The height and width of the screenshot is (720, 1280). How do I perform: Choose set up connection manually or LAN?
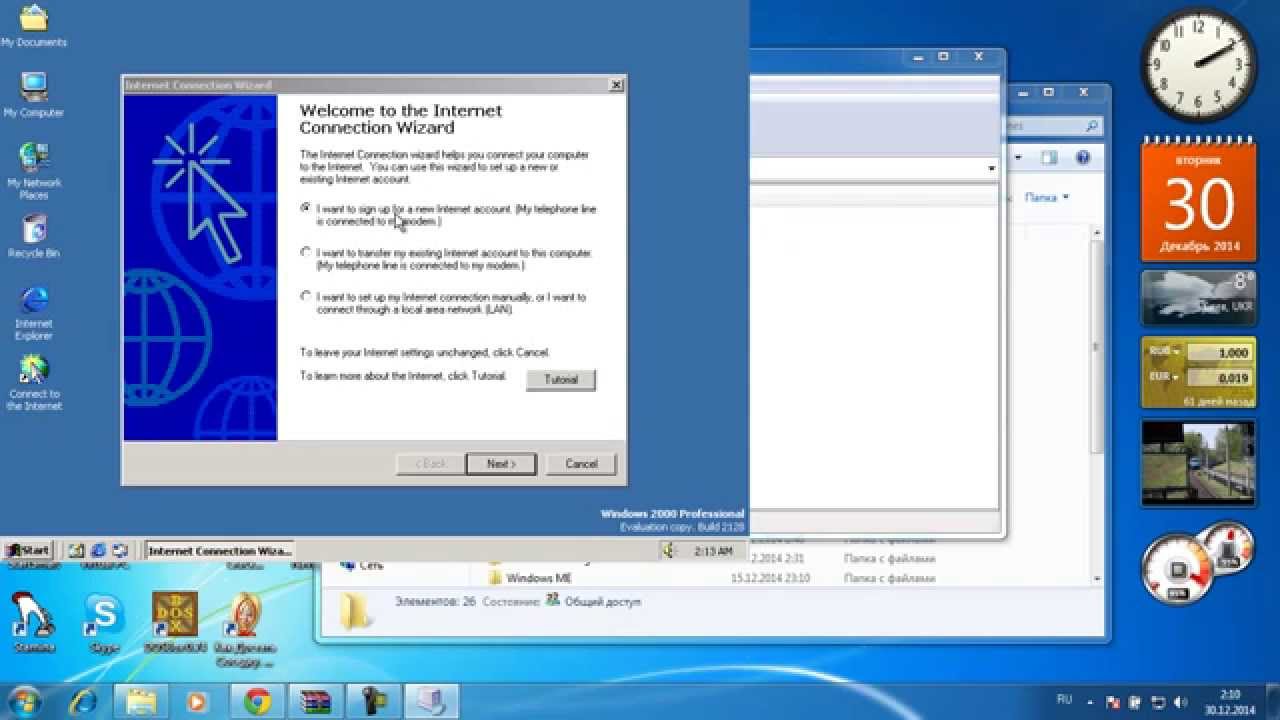(x=306, y=296)
